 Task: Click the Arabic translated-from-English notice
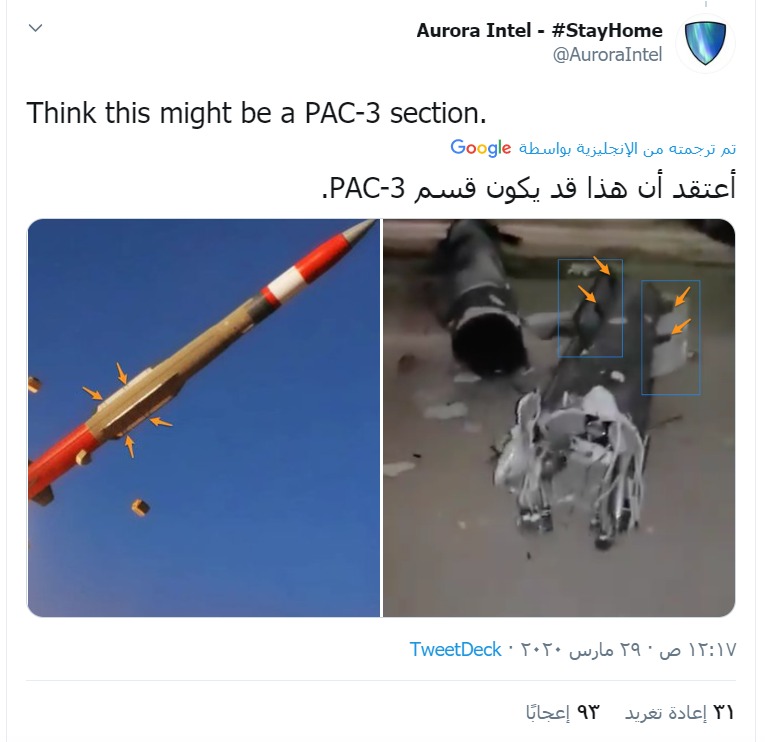(627, 148)
